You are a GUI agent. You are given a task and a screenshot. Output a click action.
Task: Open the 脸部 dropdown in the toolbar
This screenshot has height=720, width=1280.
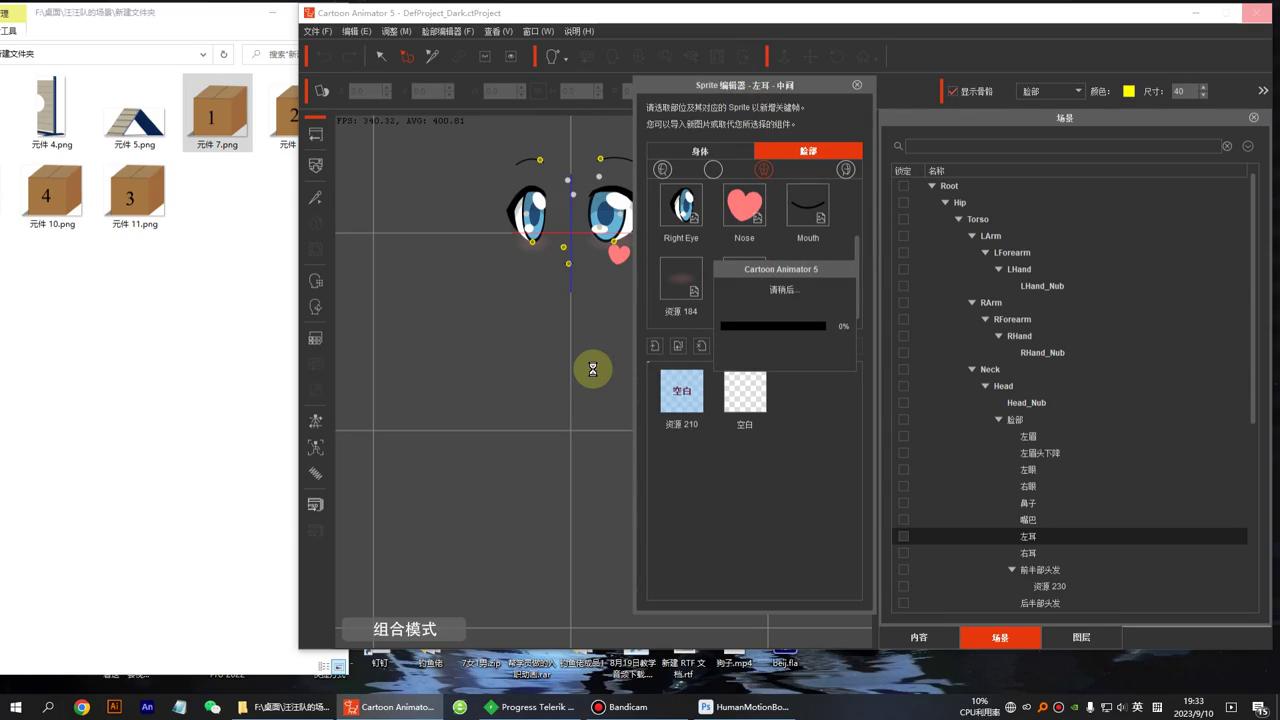1050,91
